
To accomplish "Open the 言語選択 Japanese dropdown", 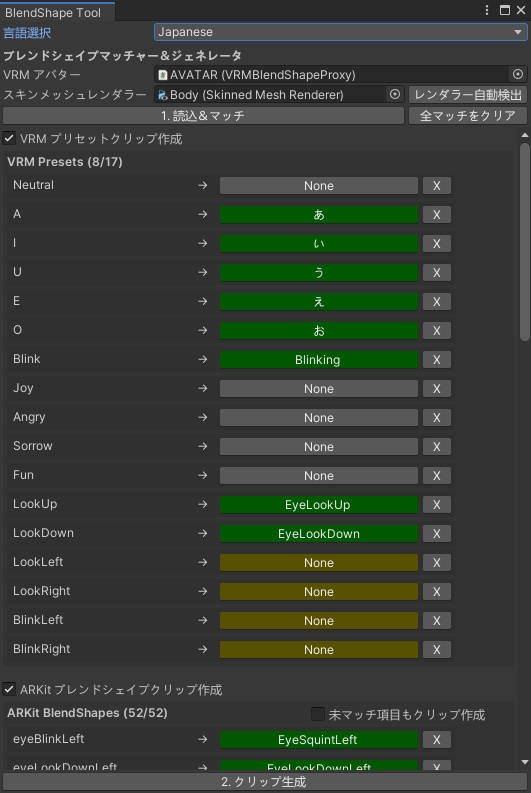I will 340,32.
